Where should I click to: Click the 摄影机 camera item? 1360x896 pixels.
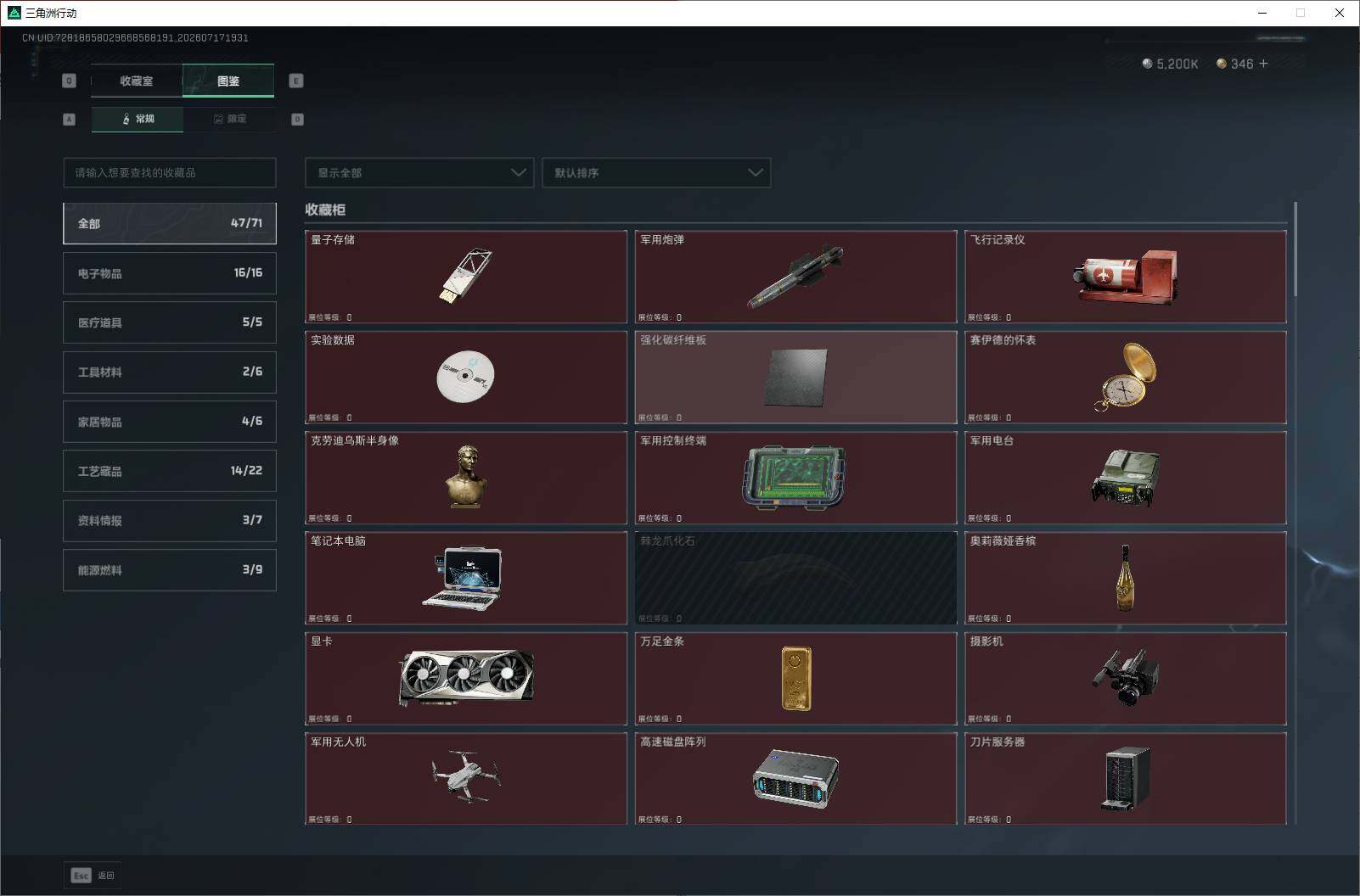click(1126, 678)
